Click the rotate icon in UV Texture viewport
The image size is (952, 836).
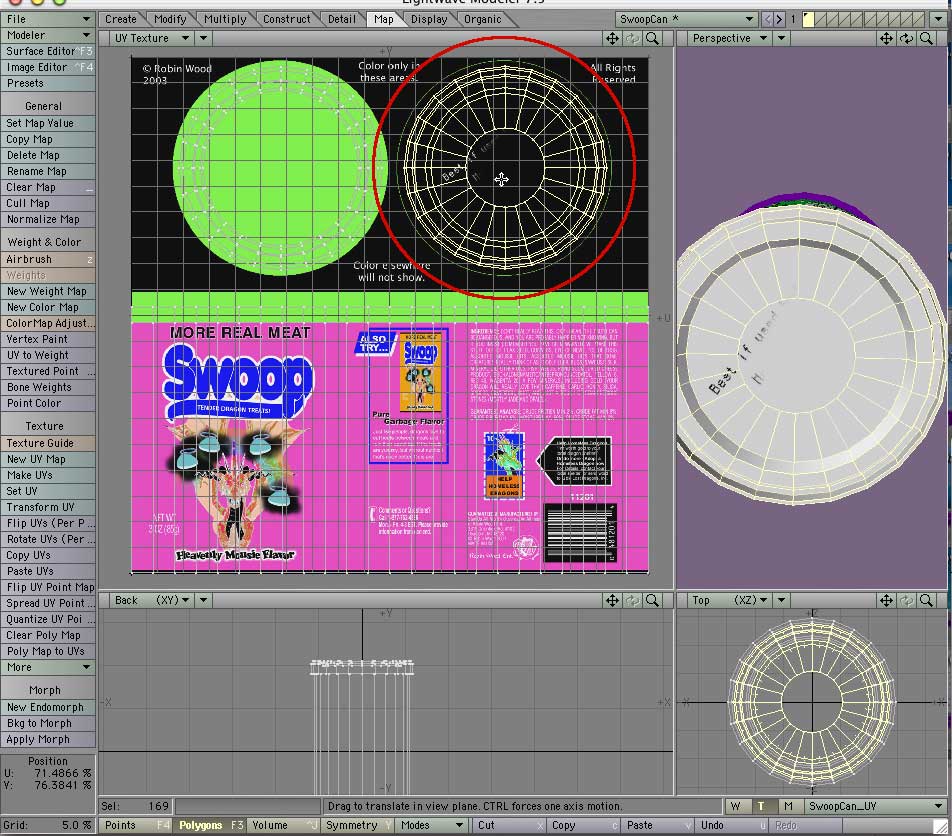pos(632,38)
